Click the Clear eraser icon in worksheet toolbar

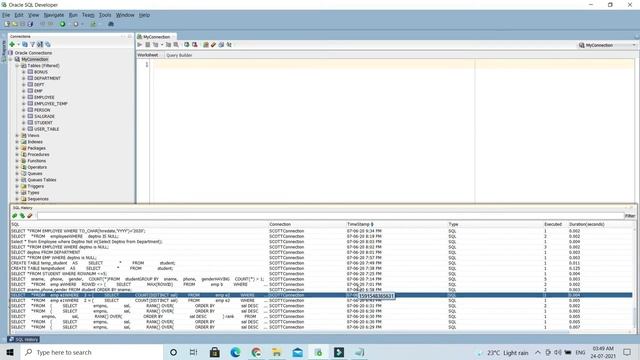213,44
